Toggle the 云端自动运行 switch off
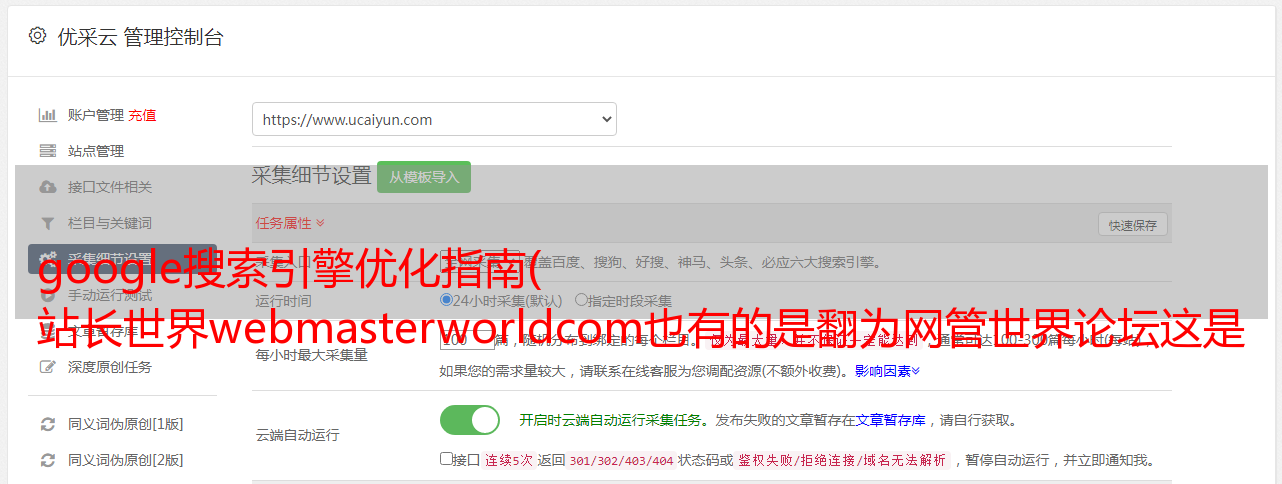The width and height of the screenshot is (1282, 484). pos(470,420)
